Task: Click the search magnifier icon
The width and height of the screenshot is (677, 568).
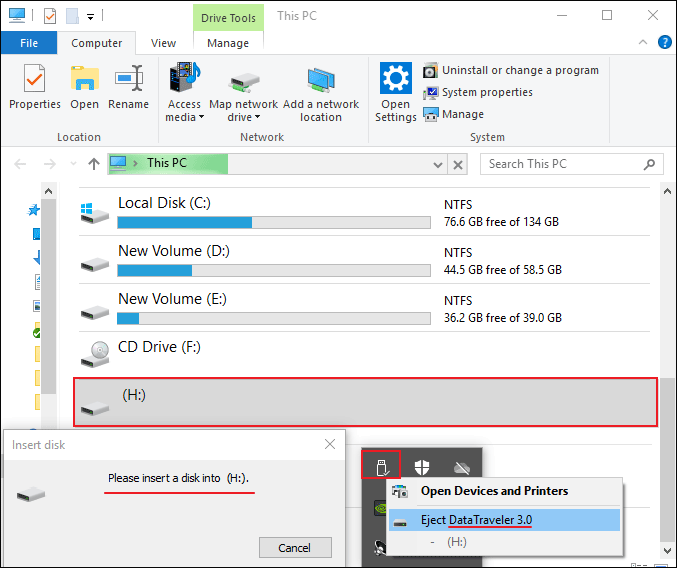Action: pyautogui.click(x=649, y=164)
